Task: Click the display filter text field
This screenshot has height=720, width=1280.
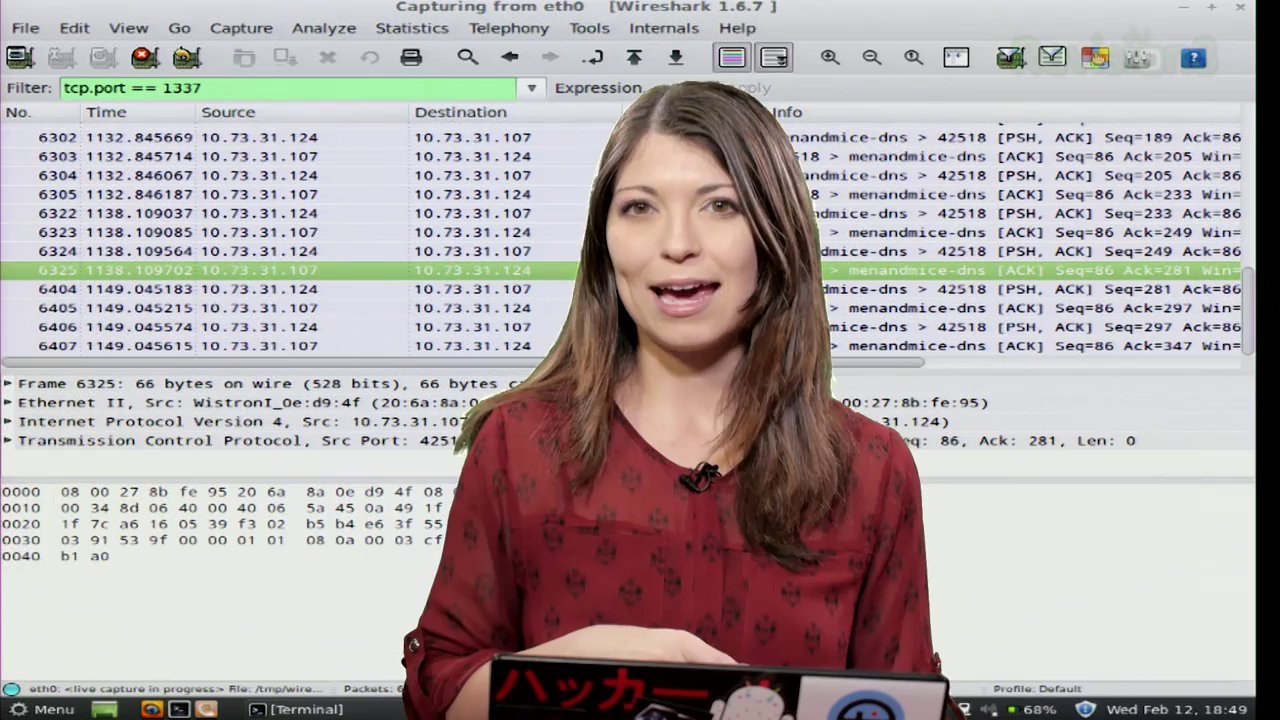Action: pos(290,88)
